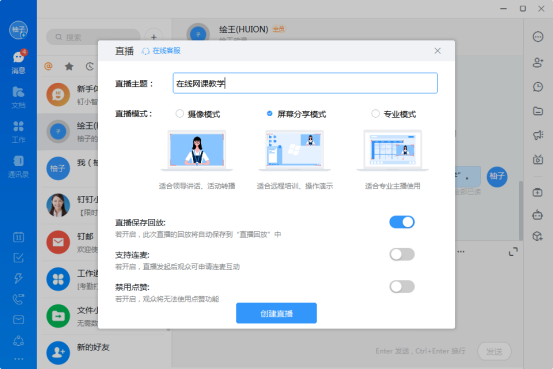Click the cube app icon at right
The image size is (553, 369).
click(537, 236)
